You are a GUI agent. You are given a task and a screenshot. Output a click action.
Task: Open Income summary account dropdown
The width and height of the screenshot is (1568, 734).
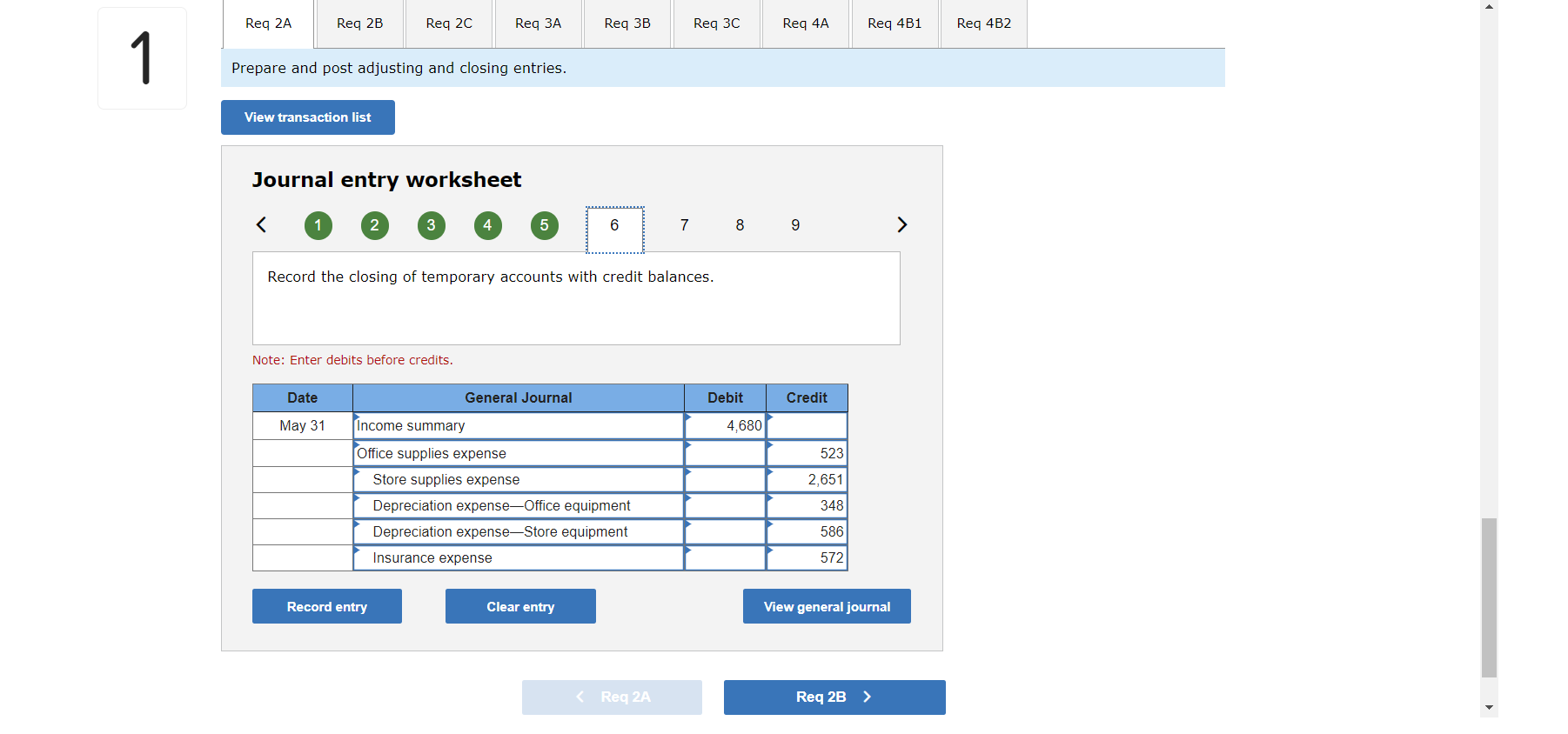tap(519, 426)
